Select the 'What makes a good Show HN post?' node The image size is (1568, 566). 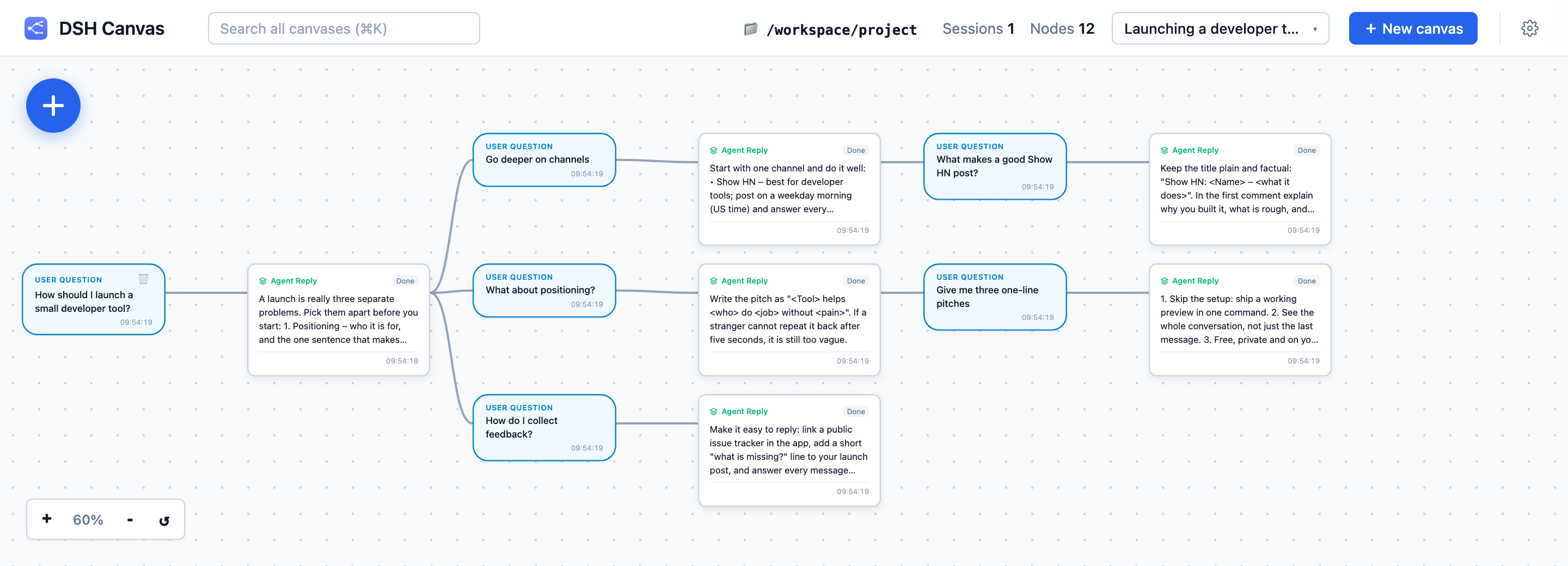click(995, 166)
